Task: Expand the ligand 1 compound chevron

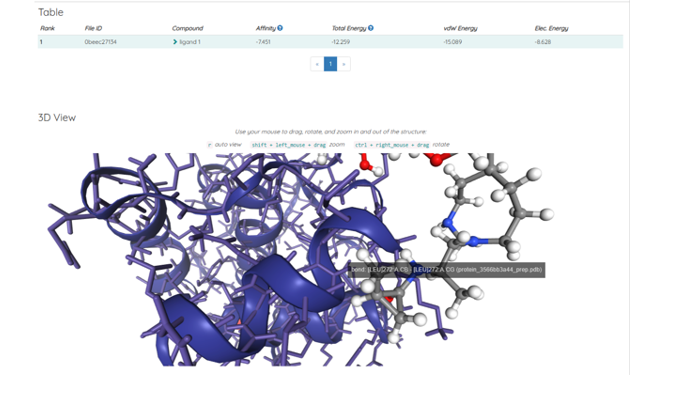Action: (x=175, y=42)
